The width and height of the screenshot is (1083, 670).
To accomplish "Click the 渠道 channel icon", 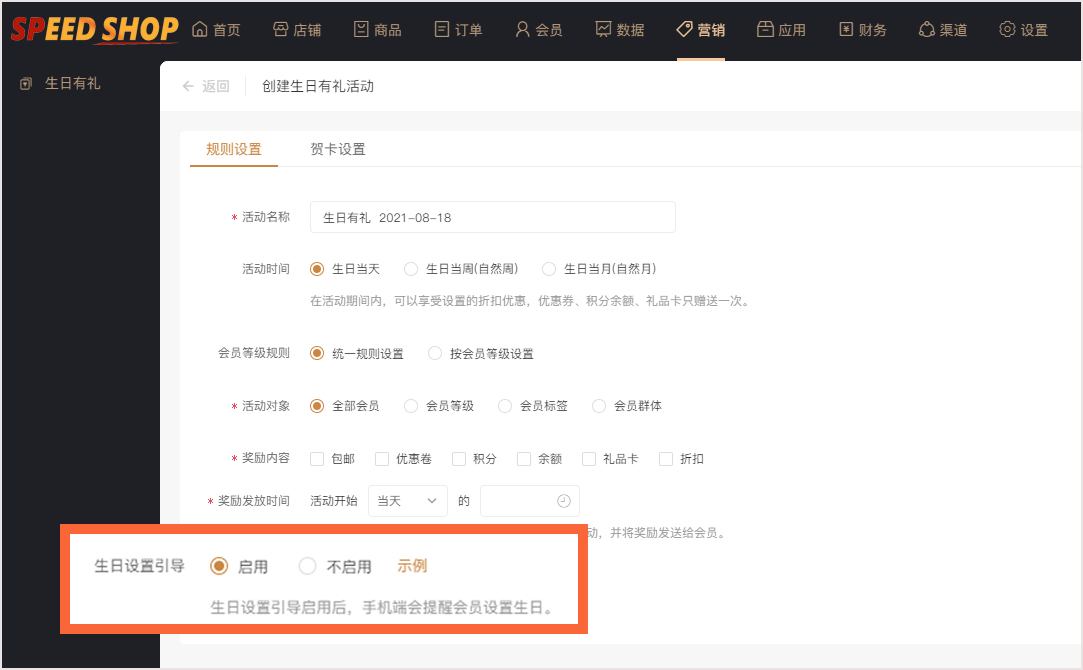I will coord(927,29).
